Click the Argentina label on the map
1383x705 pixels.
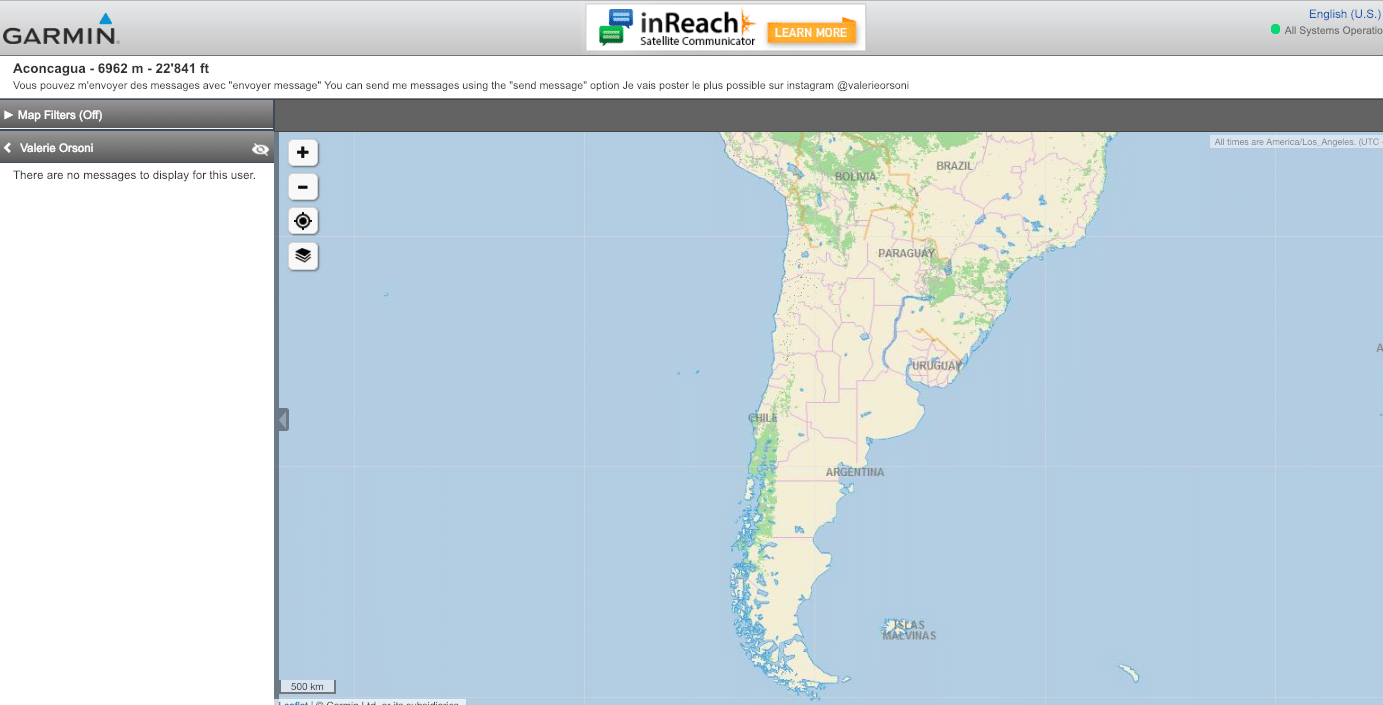pyautogui.click(x=855, y=472)
